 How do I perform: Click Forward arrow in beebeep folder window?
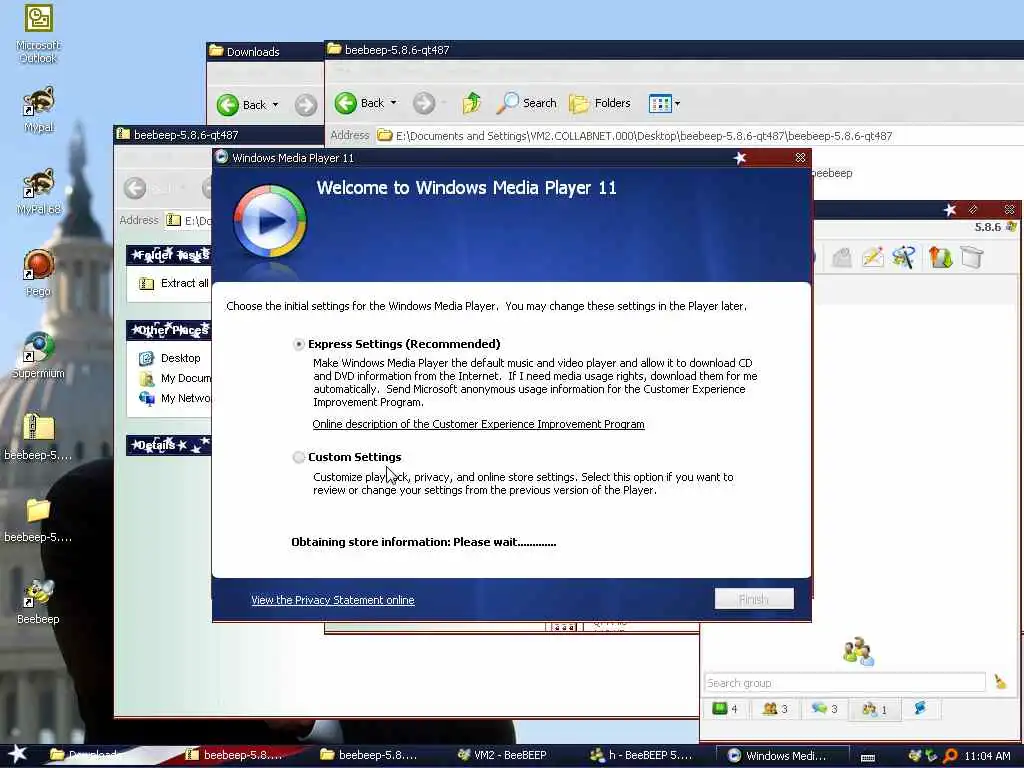(424, 103)
